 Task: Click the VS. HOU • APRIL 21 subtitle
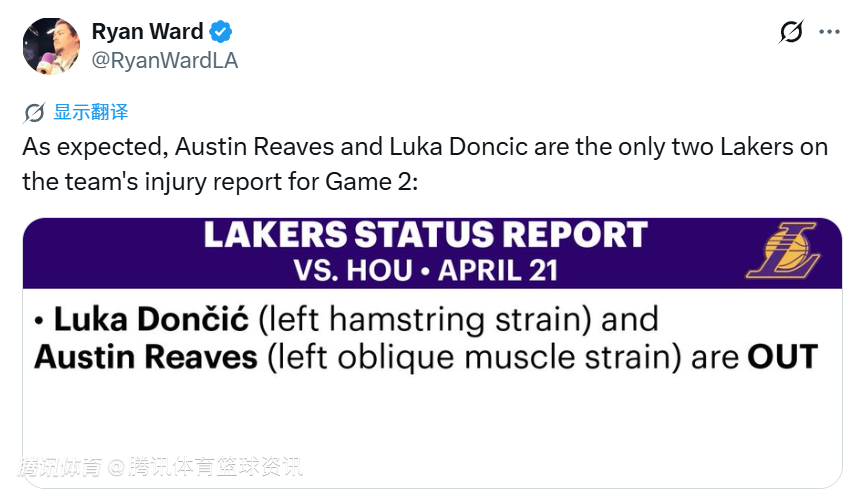tap(425, 270)
